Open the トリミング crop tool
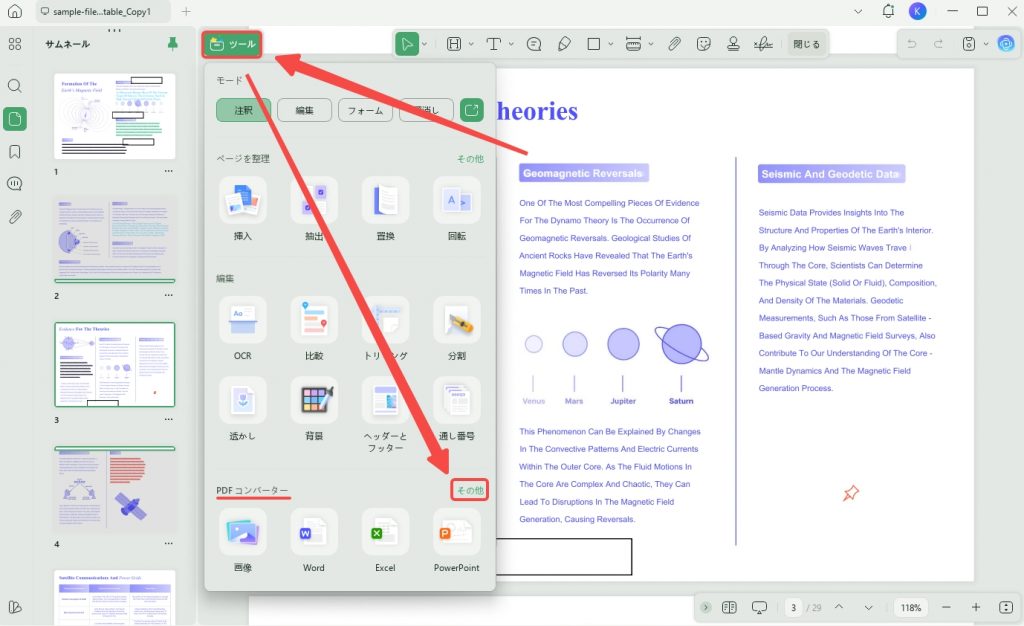Screen dimensions: 1024x626 pyautogui.click(x=385, y=329)
